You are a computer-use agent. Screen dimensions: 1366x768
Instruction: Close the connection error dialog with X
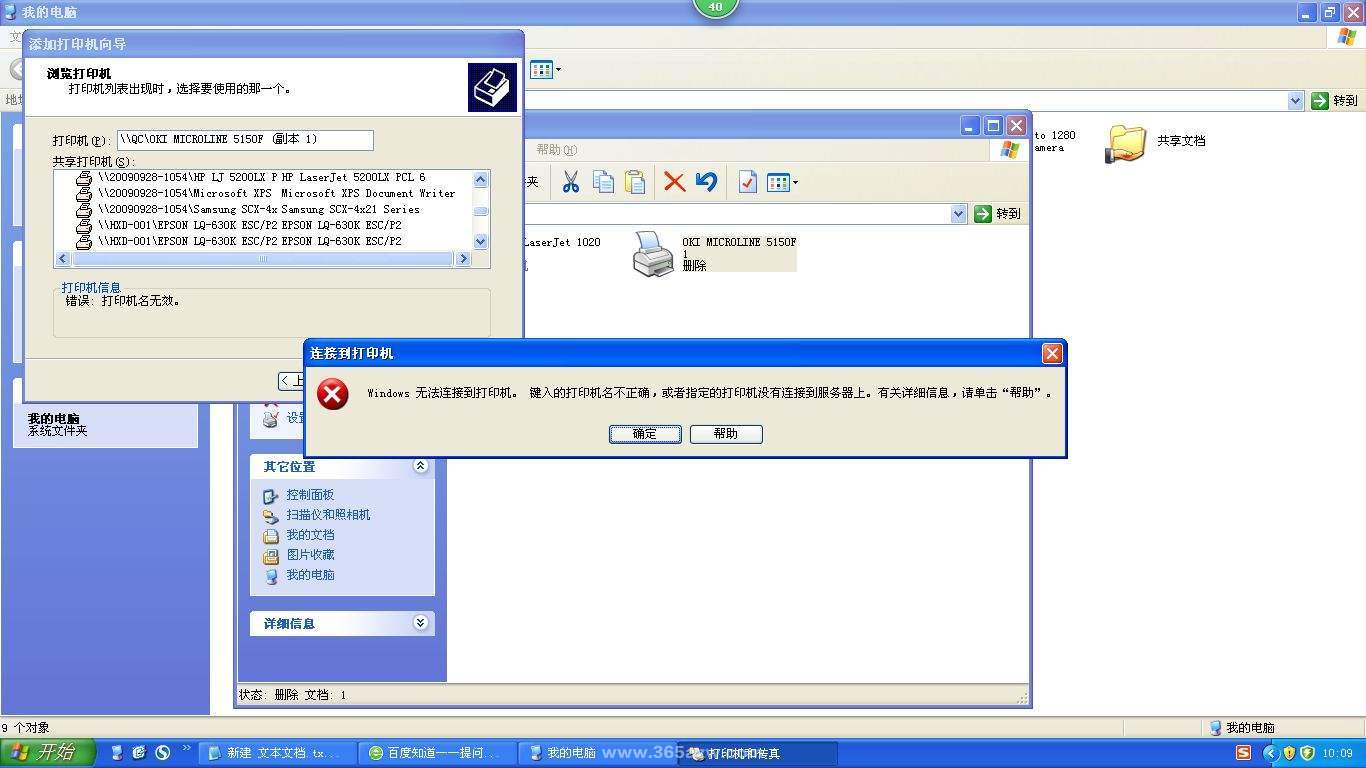(x=1052, y=353)
